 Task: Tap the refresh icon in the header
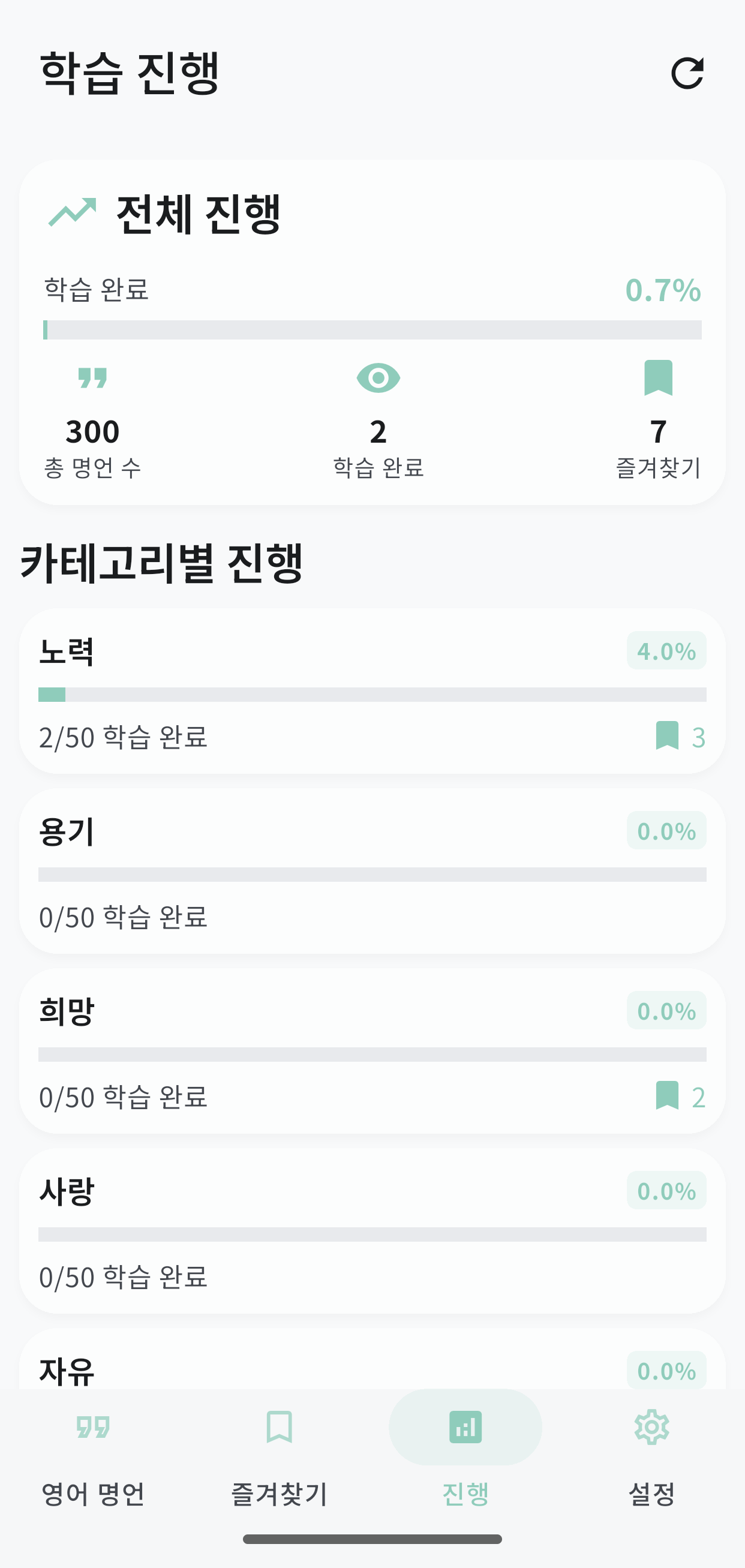tap(687, 74)
